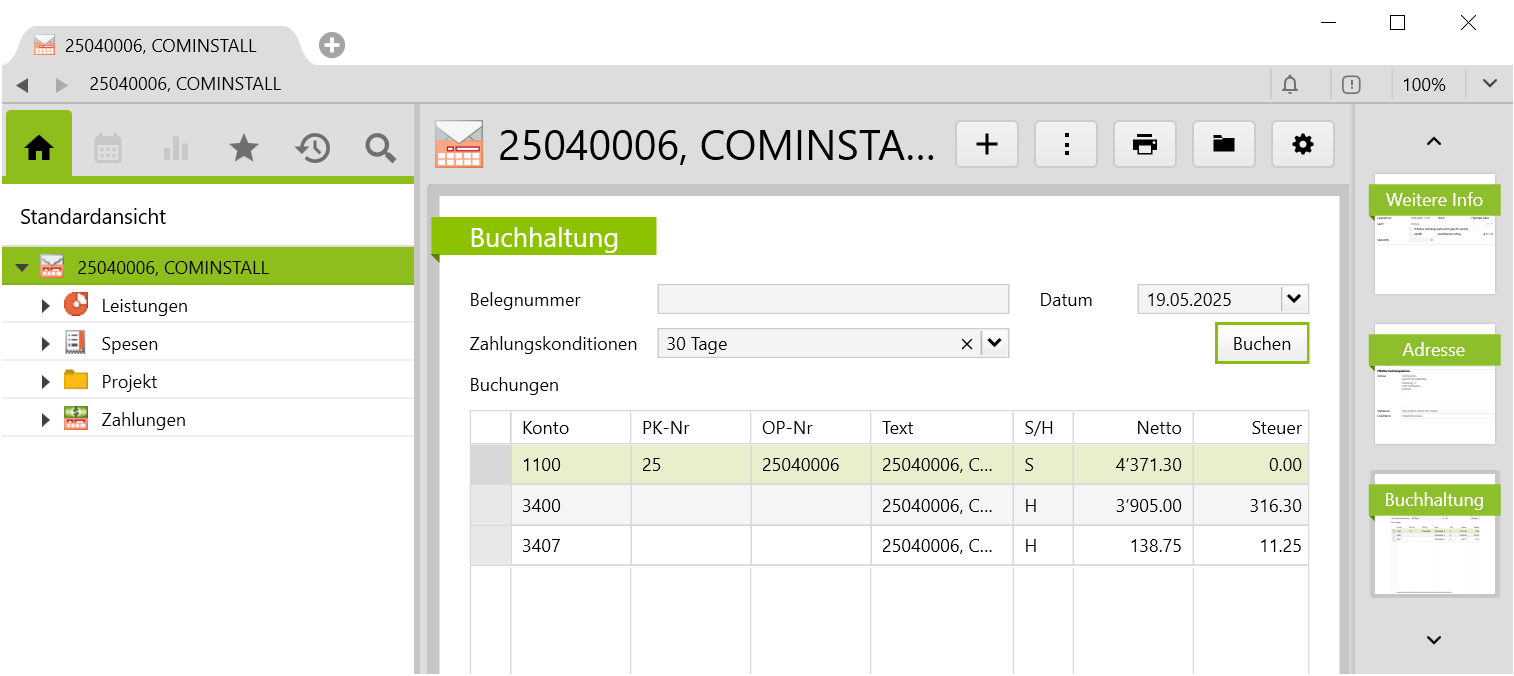This screenshot has width=1514, height=676.
Task: Open the history clock icon
Action: [312, 149]
